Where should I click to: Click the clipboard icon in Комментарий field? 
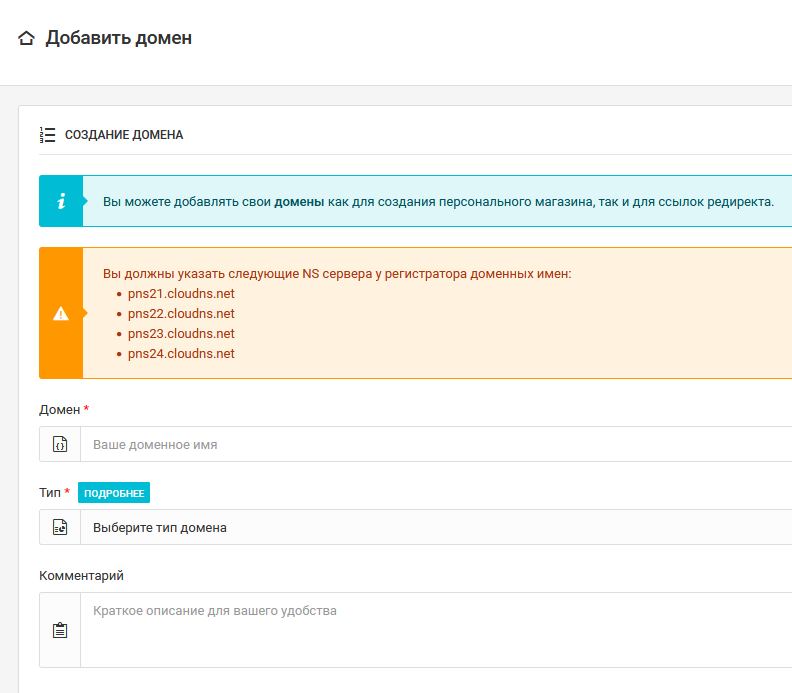[x=60, y=630]
